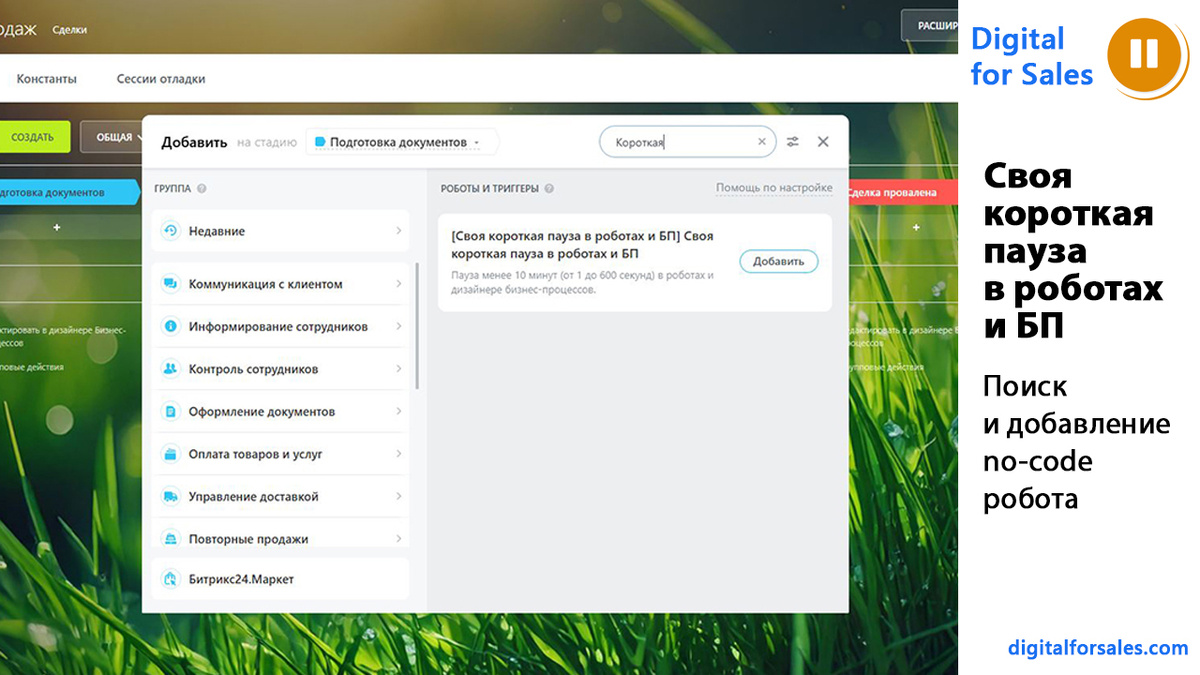Switch to the Сессии отладки tab

click(x=161, y=79)
